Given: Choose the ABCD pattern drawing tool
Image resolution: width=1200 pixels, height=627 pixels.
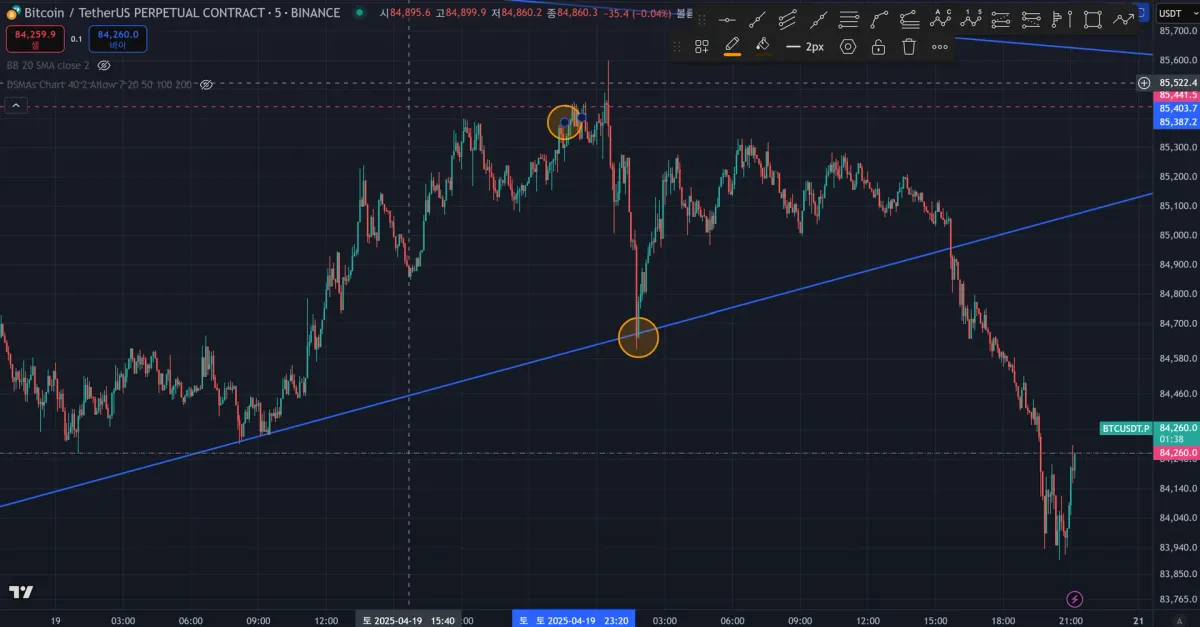Looking at the screenshot, I should 940,19.
